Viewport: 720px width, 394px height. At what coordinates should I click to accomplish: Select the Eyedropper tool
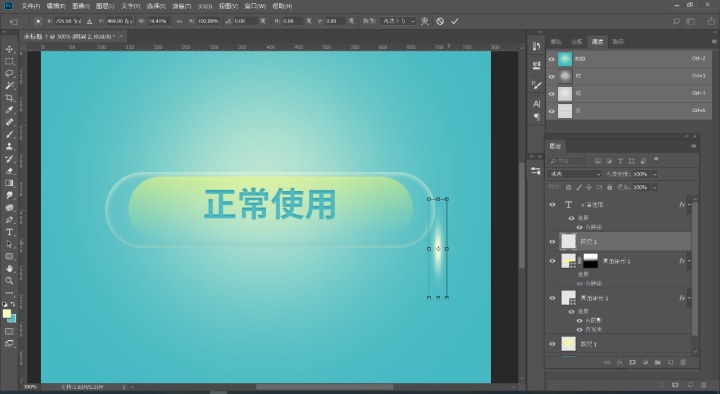coord(9,110)
